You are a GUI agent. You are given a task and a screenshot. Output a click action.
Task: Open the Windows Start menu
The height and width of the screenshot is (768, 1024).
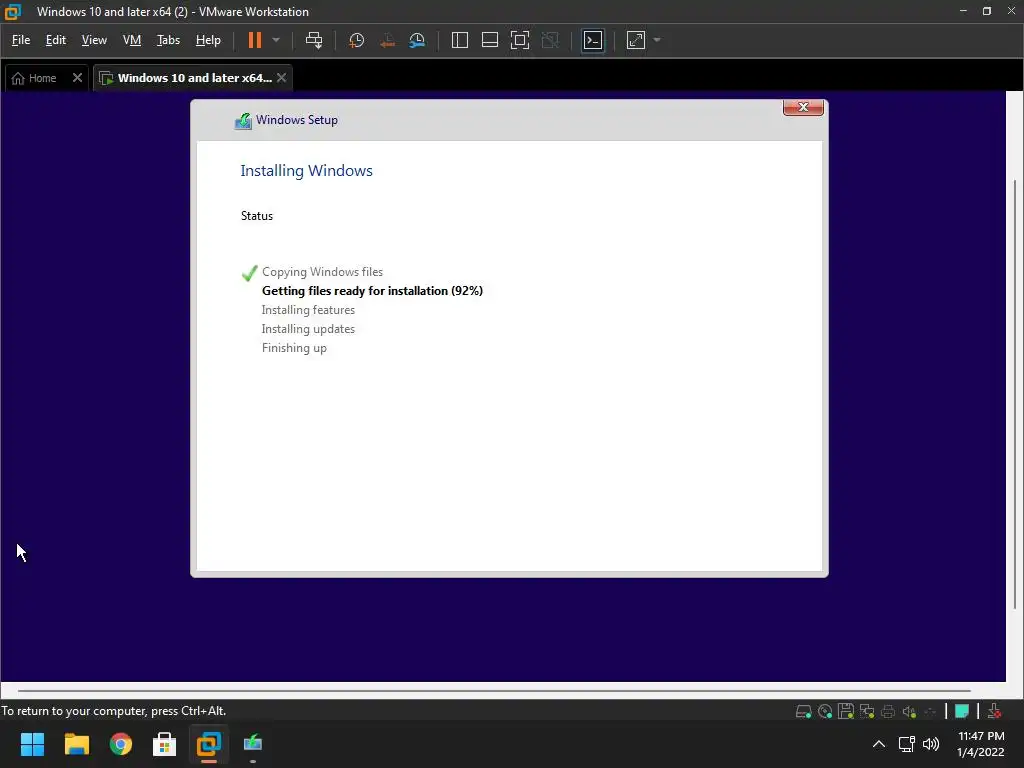pos(32,744)
